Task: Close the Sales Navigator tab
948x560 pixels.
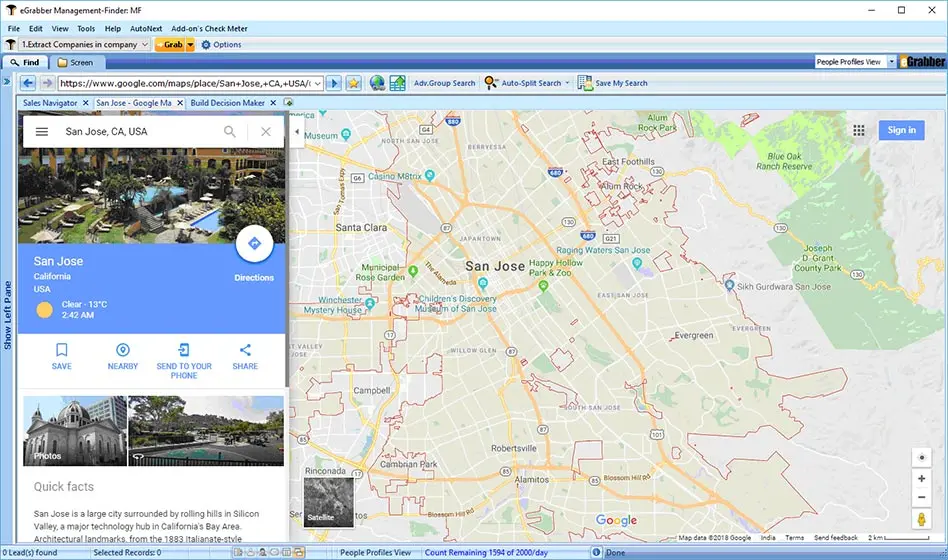Action: tap(85, 103)
